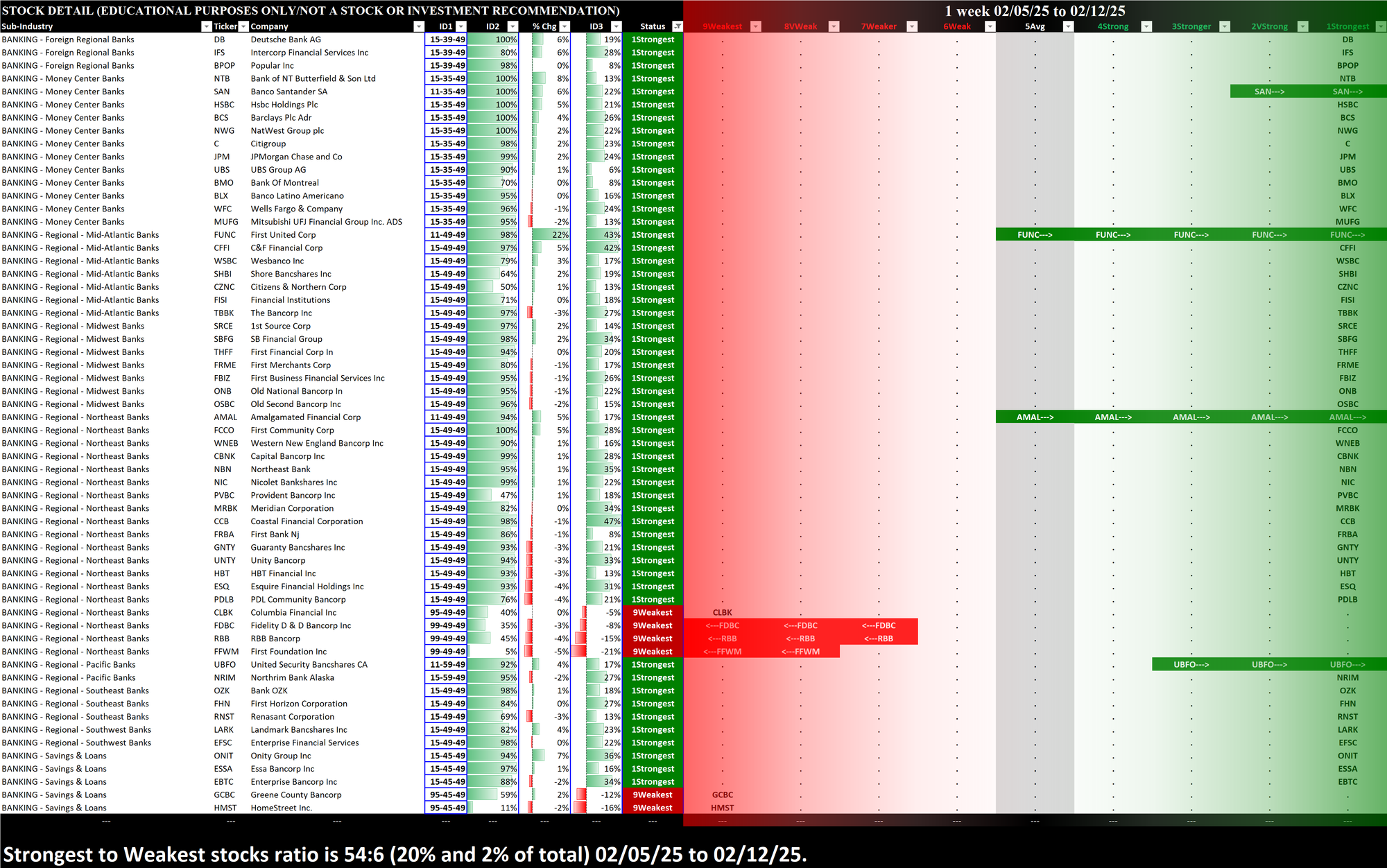Open the ID2 column filter arrow
This screenshot has height=868, width=1387.
[x=512, y=26]
